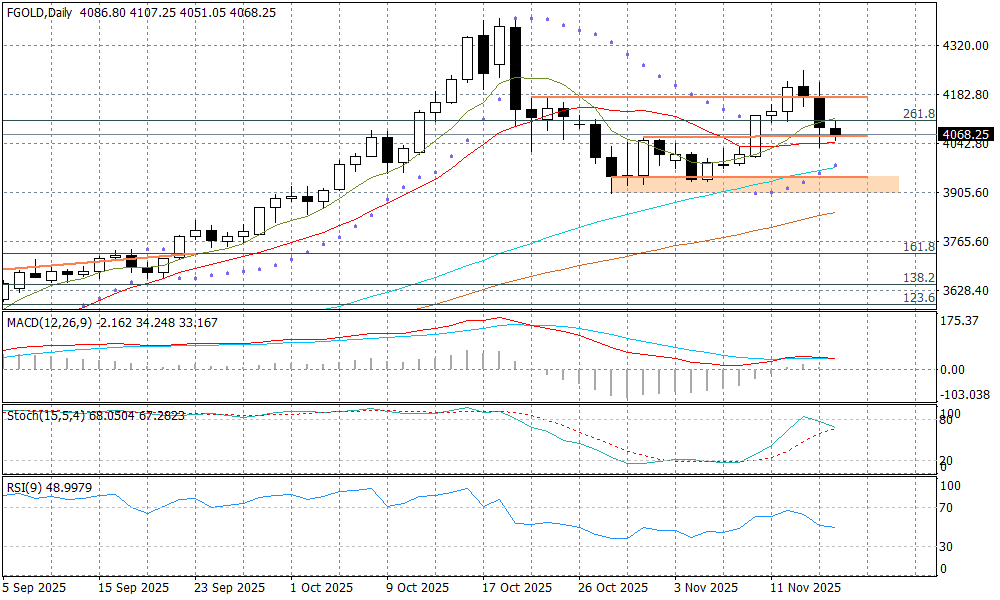1000x600 pixels.
Task: Select the 138.2 Fibonacci level label
Action: (918, 278)
